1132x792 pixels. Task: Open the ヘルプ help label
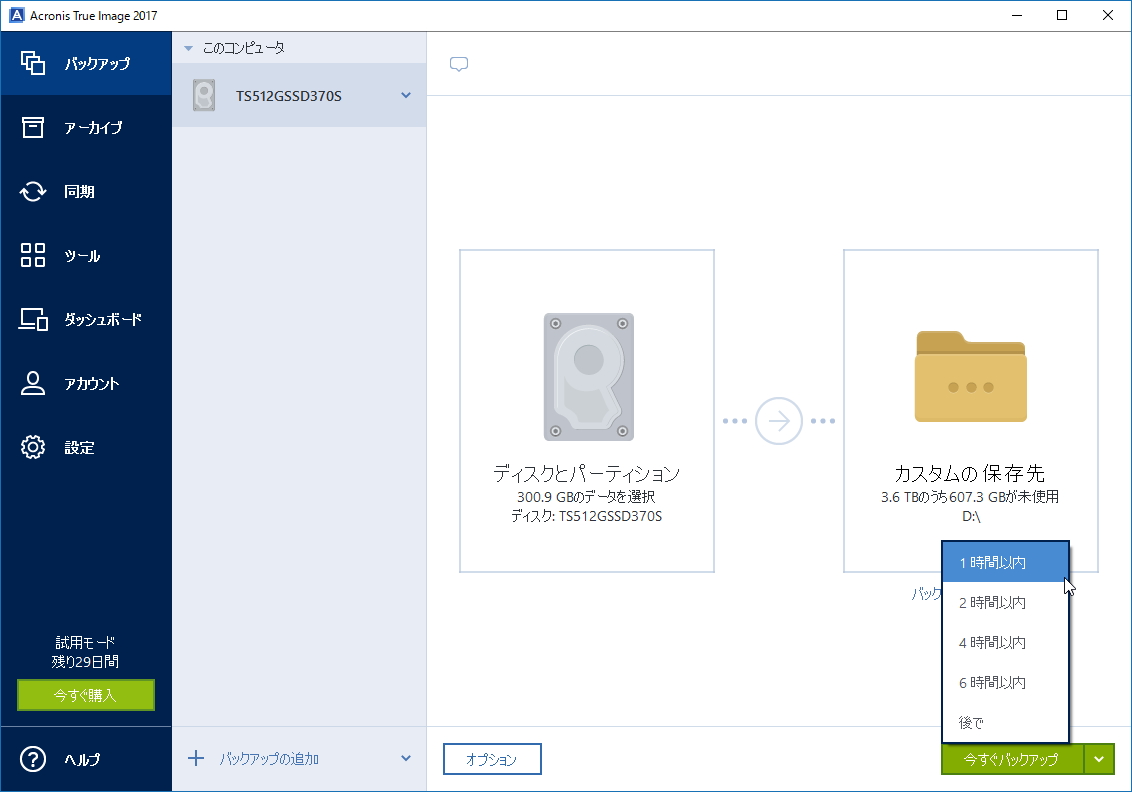[82, 760]
